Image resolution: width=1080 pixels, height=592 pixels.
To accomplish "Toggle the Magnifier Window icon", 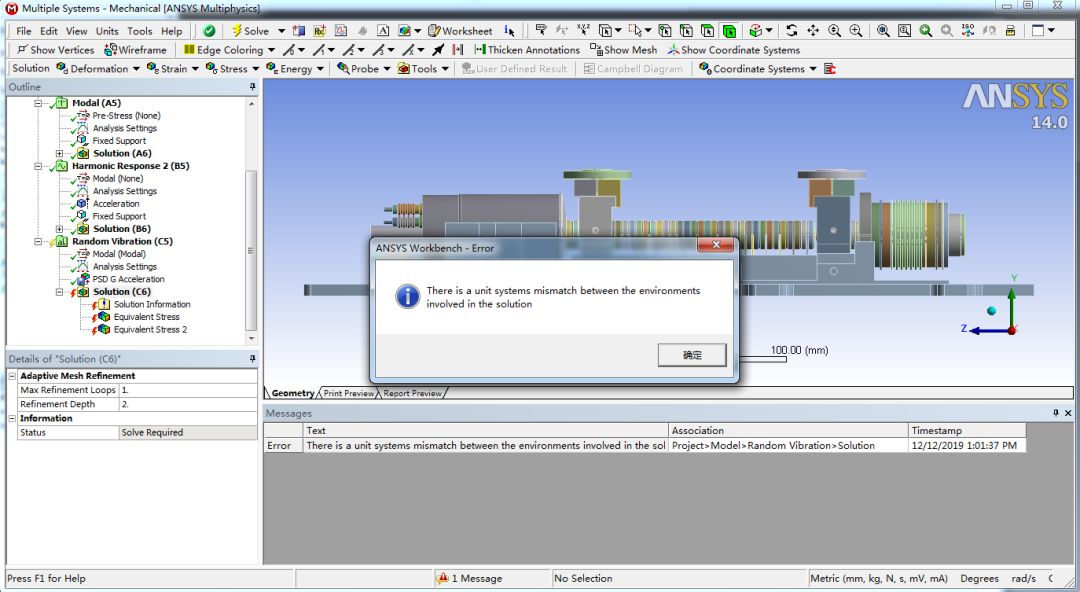I will pos(904,31).
